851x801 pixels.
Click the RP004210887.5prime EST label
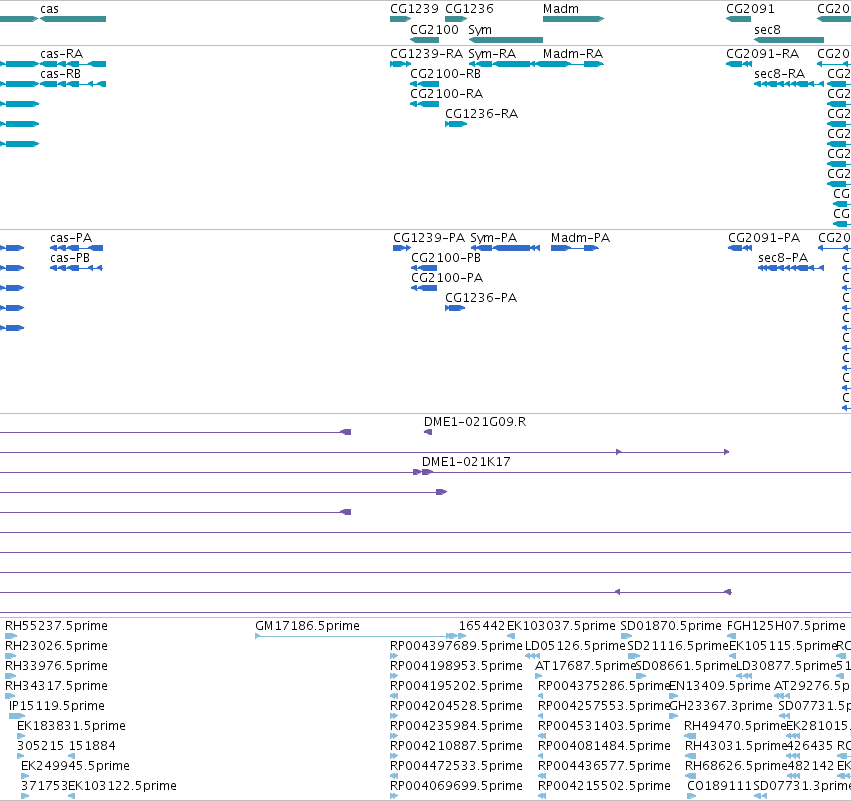click(x=456, y=747)
